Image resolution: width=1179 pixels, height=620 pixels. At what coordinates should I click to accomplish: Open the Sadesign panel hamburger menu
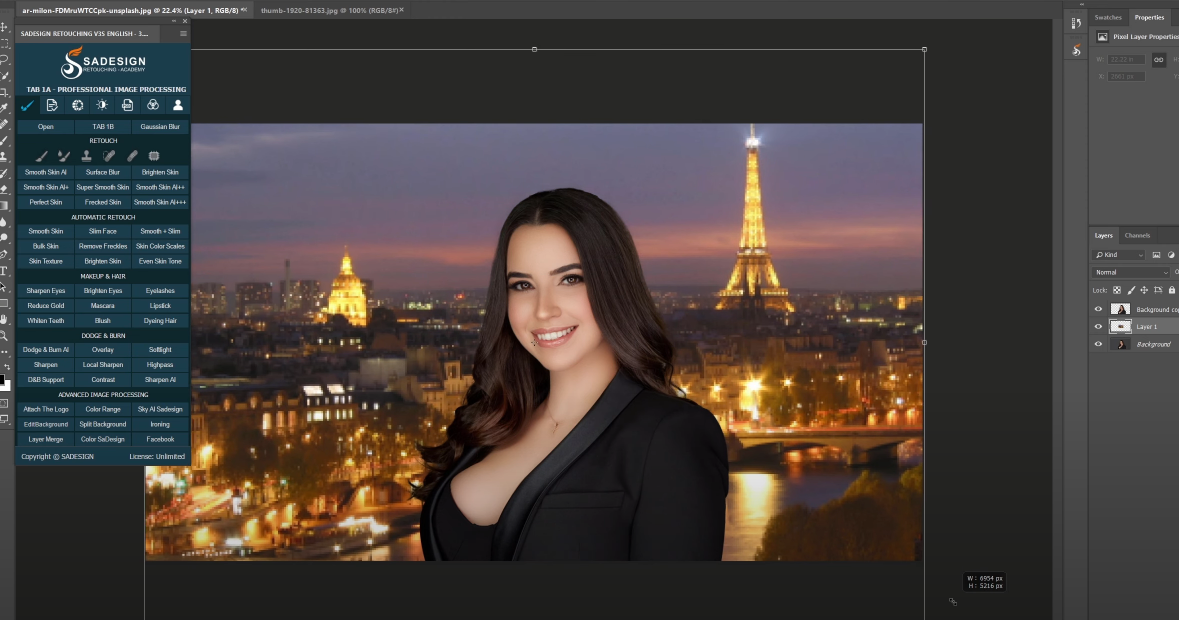[183, 34]
